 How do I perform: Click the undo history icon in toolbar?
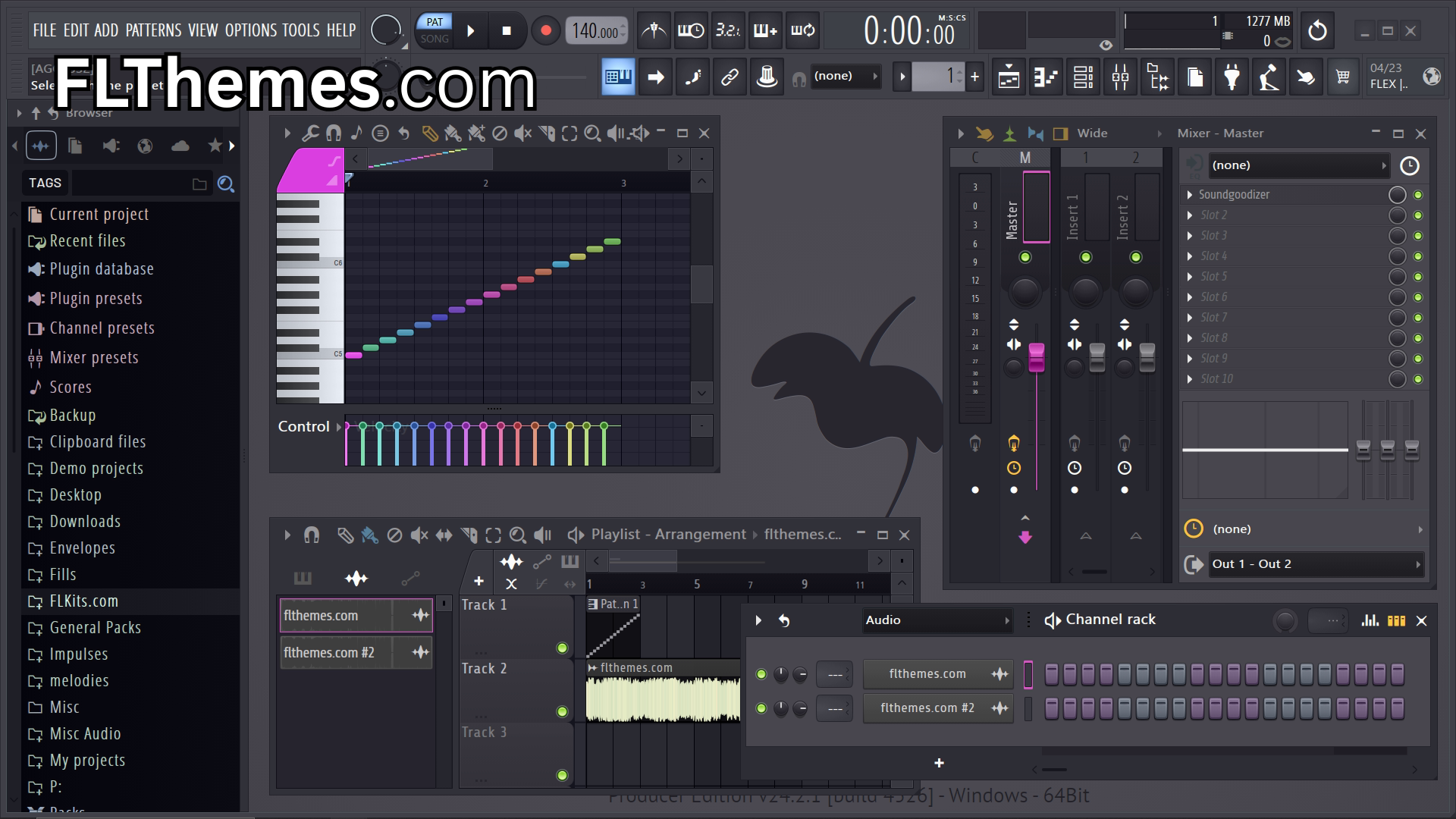pyautogui.click(x=1317, y=31)
